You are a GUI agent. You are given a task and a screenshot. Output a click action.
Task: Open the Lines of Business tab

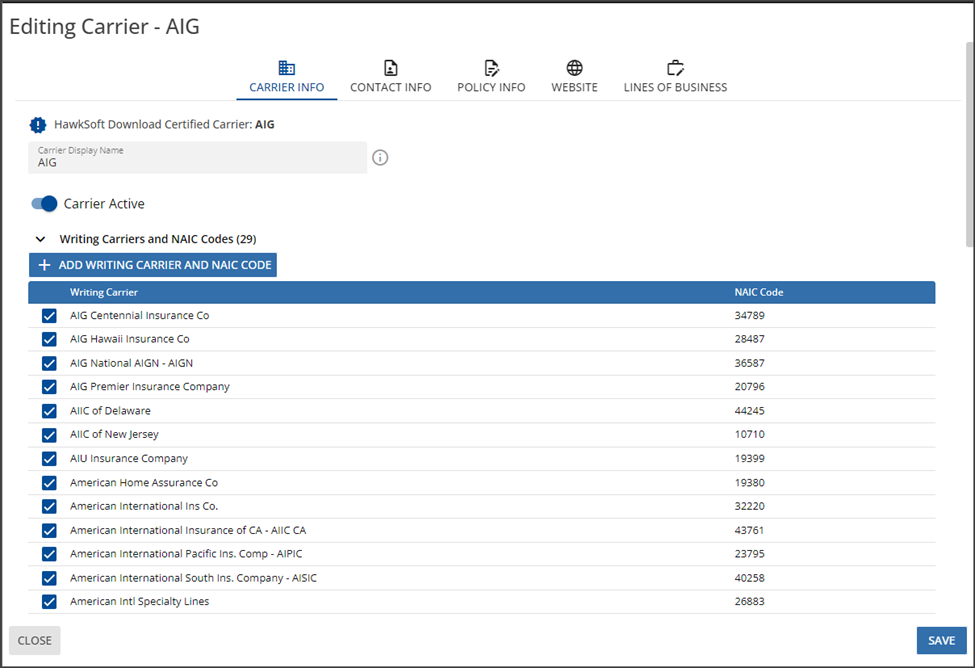[x=675, y=78]
